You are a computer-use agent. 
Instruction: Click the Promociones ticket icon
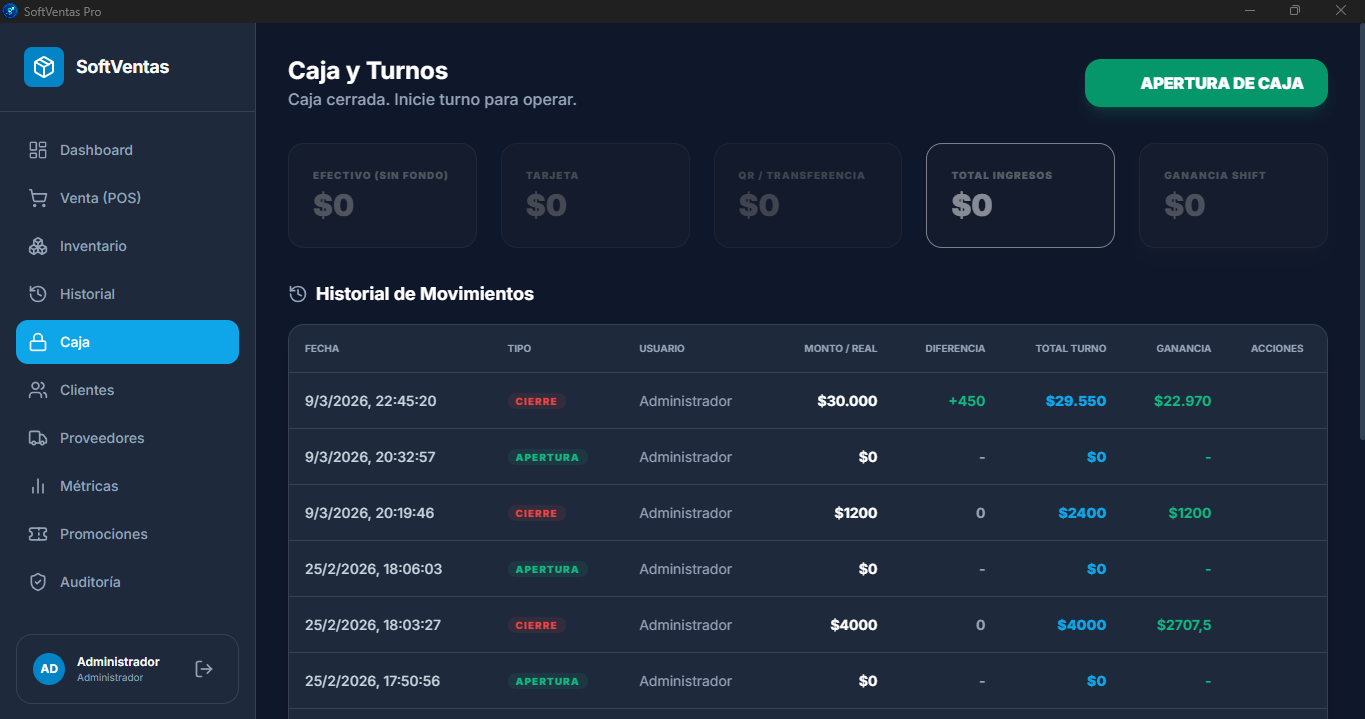(x=38, y=534)
